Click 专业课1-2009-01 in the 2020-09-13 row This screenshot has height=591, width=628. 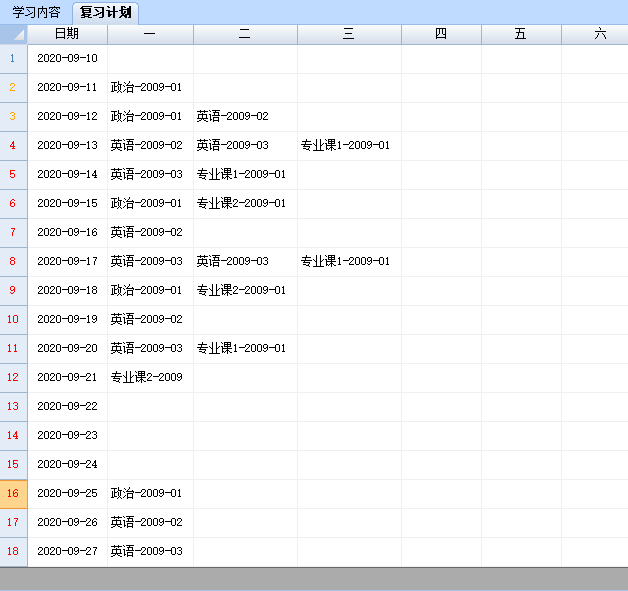[x=349, y=146]
